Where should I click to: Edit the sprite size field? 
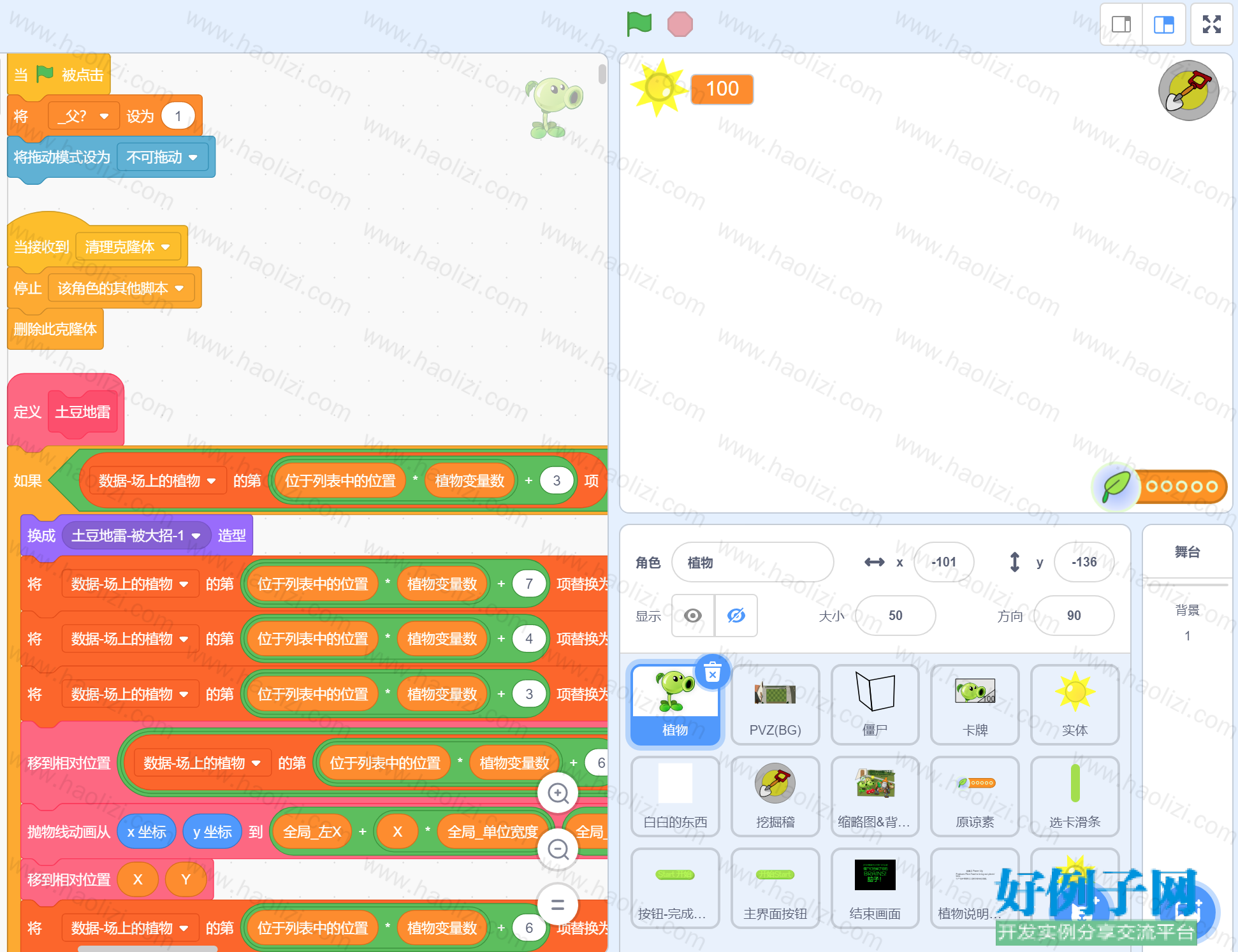pos(895,616)
